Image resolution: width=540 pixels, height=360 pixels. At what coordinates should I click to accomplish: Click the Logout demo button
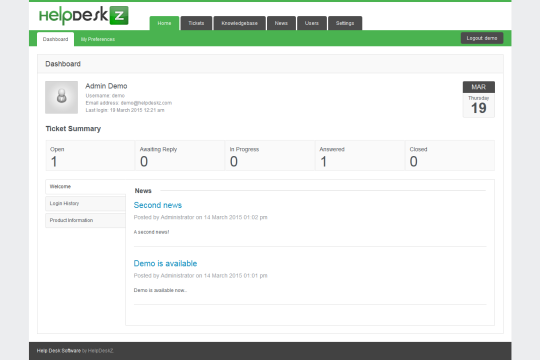click(x=482, y=38)
